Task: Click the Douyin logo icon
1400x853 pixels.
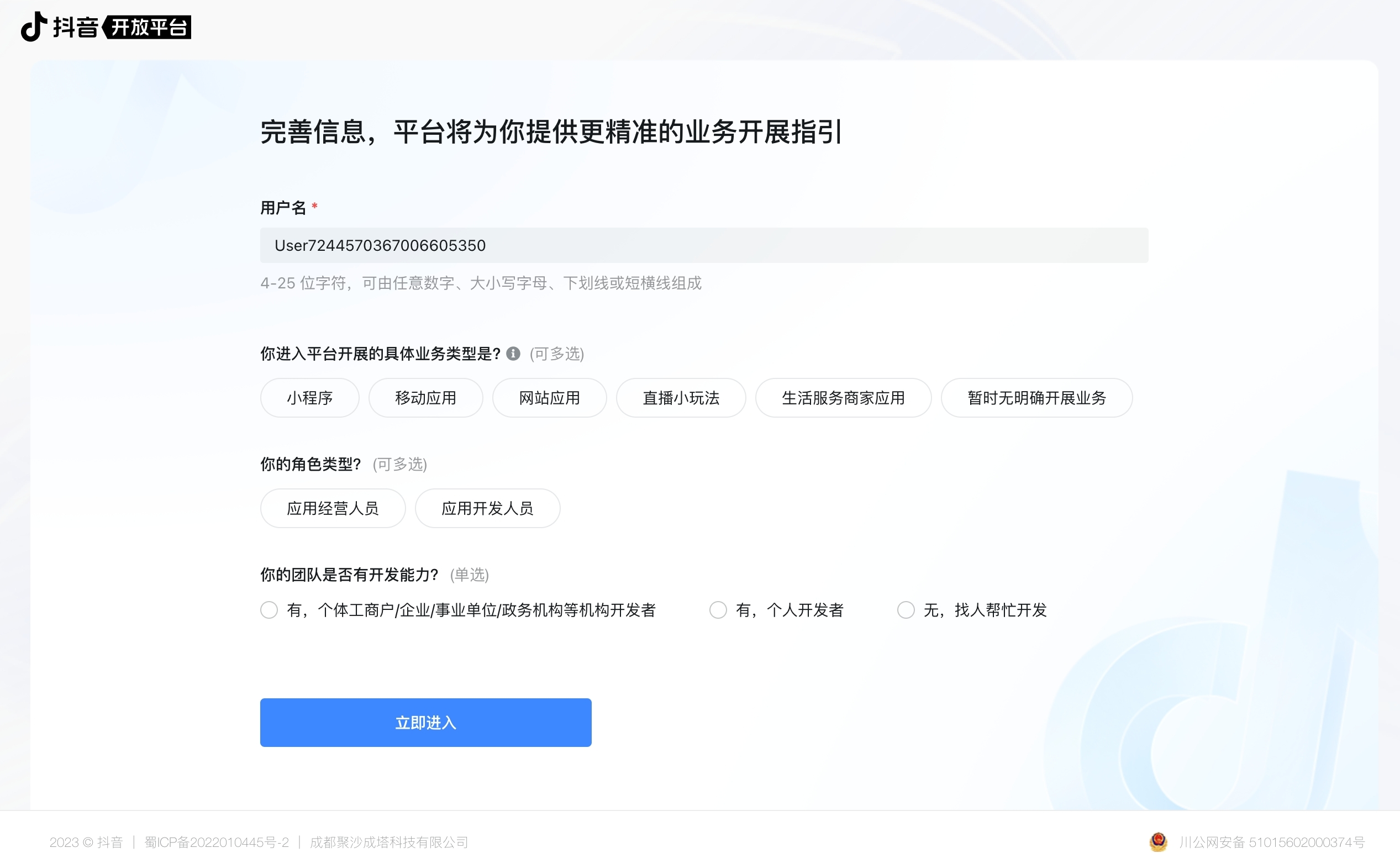Action: [x=34, y=26]
